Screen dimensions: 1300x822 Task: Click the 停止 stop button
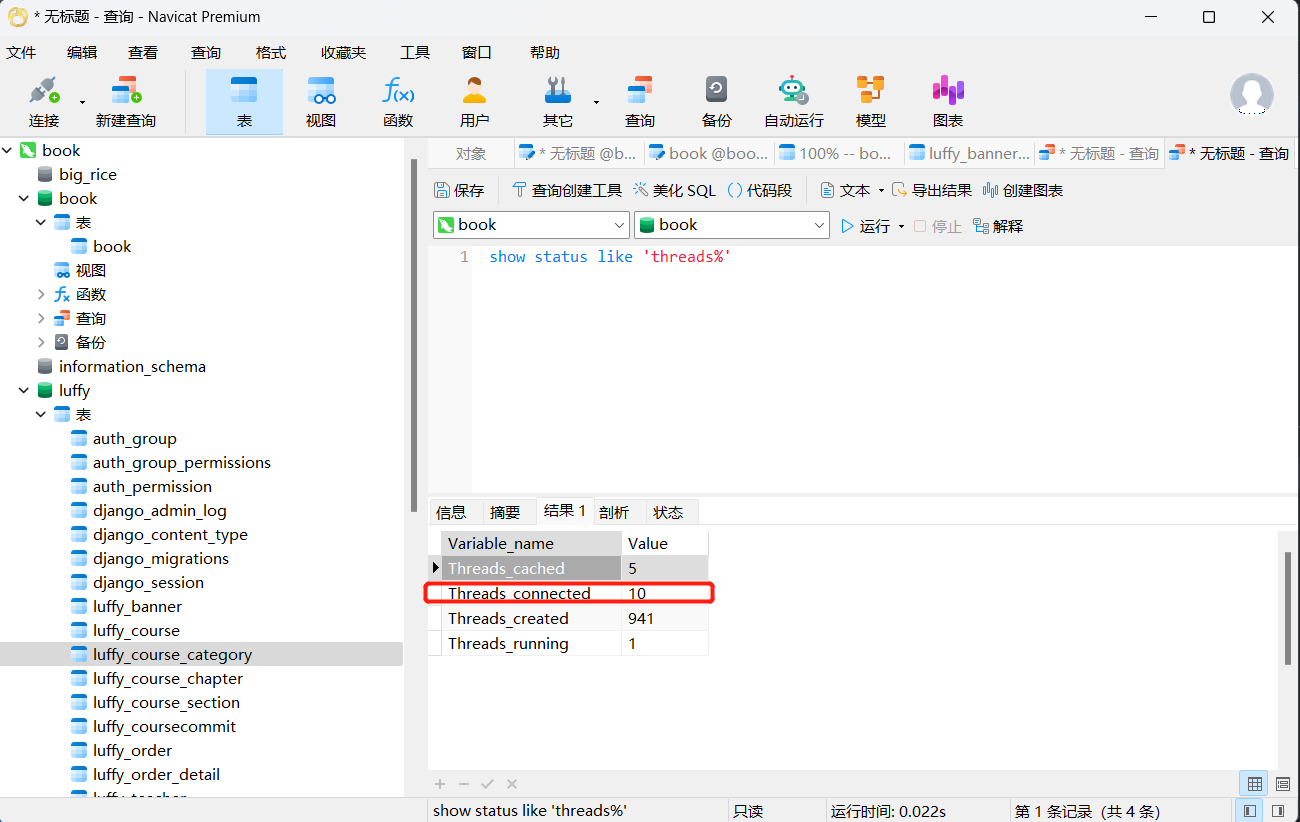click(937, 226)
